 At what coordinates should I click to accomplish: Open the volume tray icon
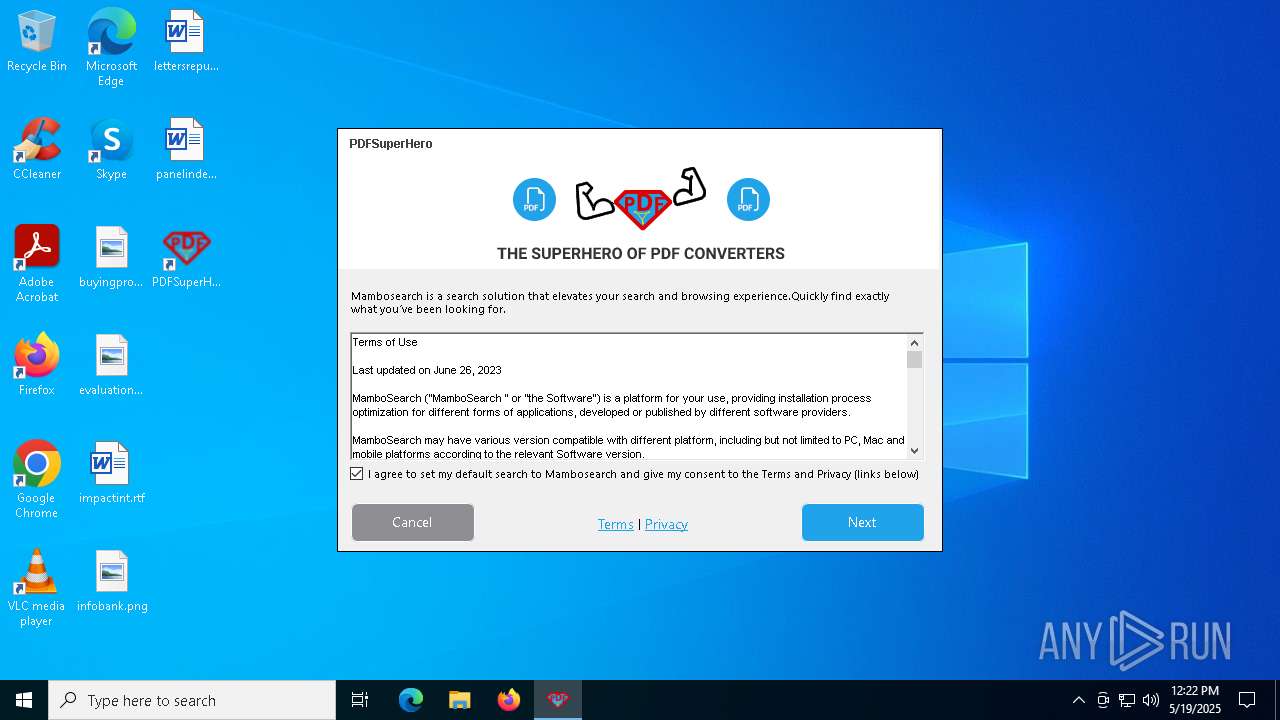click(1151, 700)
